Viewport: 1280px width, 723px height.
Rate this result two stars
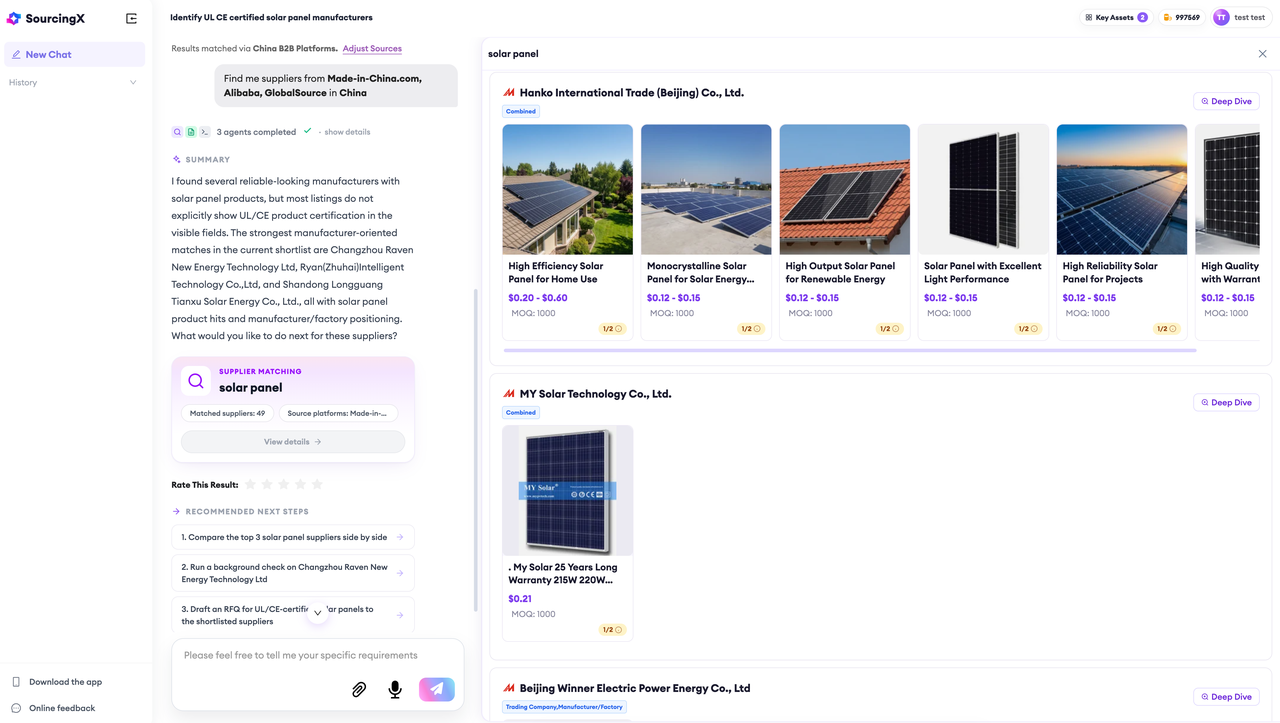267,484
